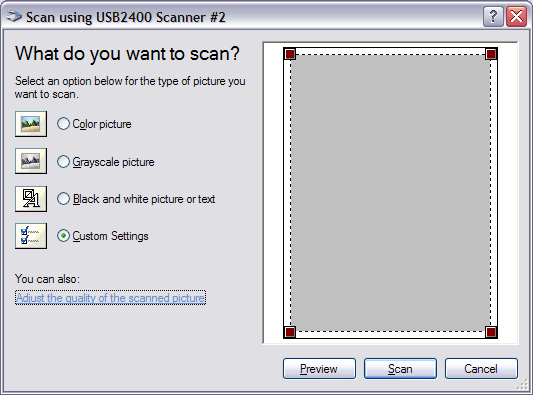Select the bottom-left crop handle
The height and width of the screenshot is (395, 533).
click(290, 332)
